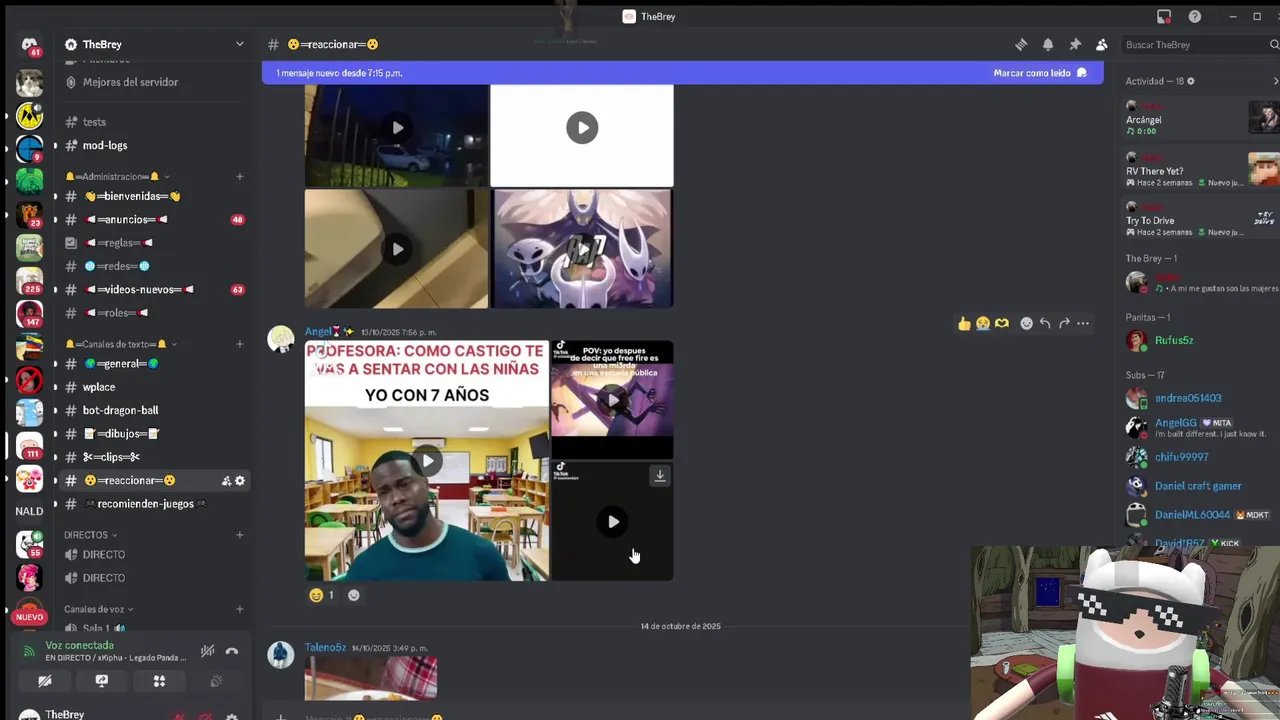Add a voice channel plus icon
This screenshot has width=1280, height=720.
pos(239,609)
